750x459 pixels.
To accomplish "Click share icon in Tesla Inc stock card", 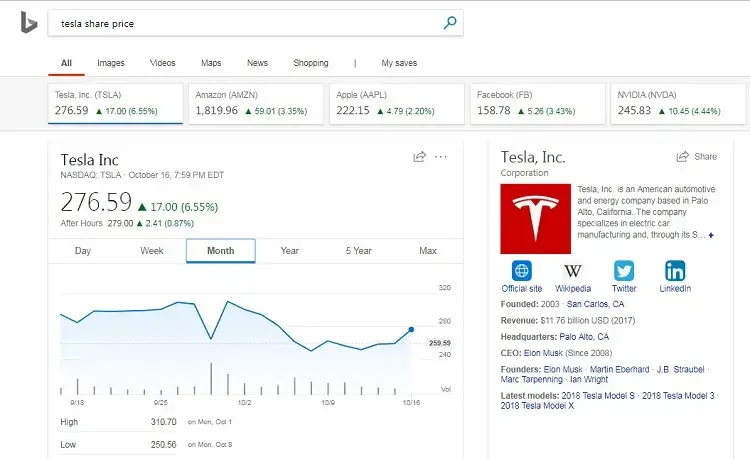I will point(419,156).
